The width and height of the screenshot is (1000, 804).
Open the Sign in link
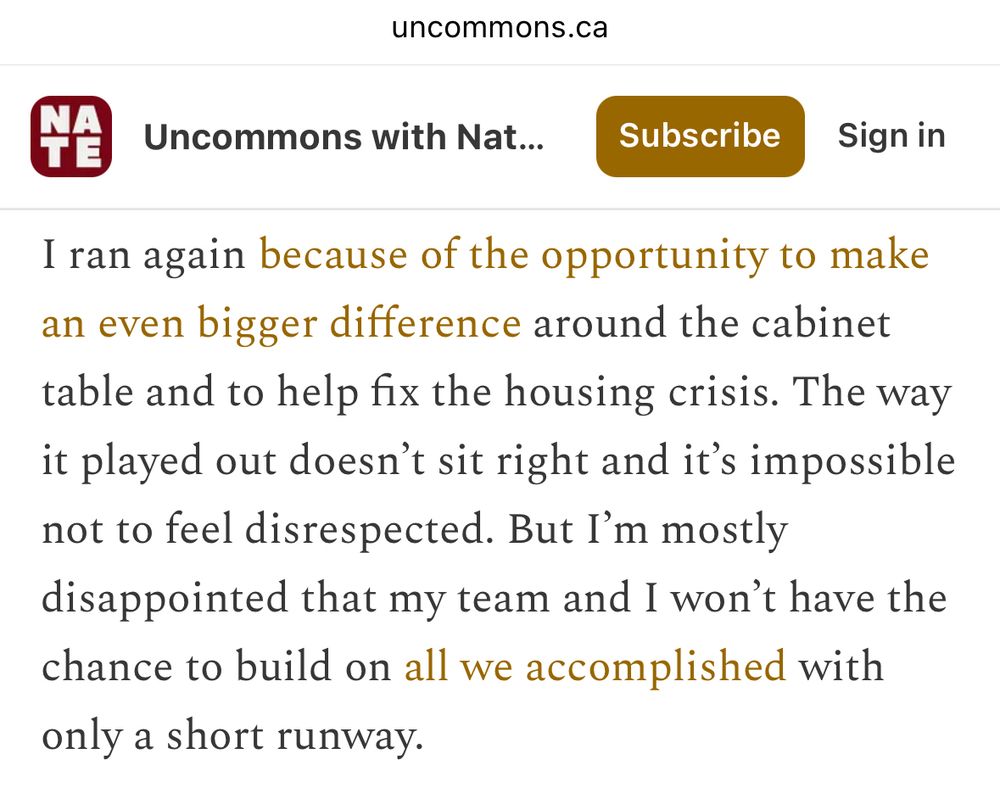pyautogui.click(x=892, y=136)
